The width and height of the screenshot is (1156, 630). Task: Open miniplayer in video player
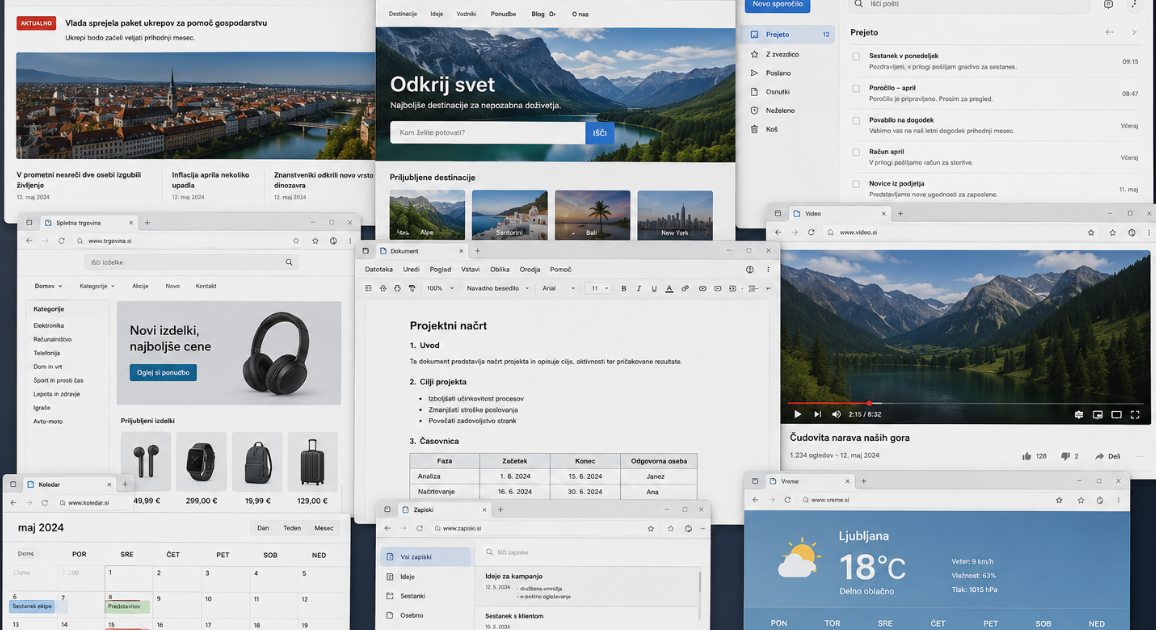coord(1098,415)
